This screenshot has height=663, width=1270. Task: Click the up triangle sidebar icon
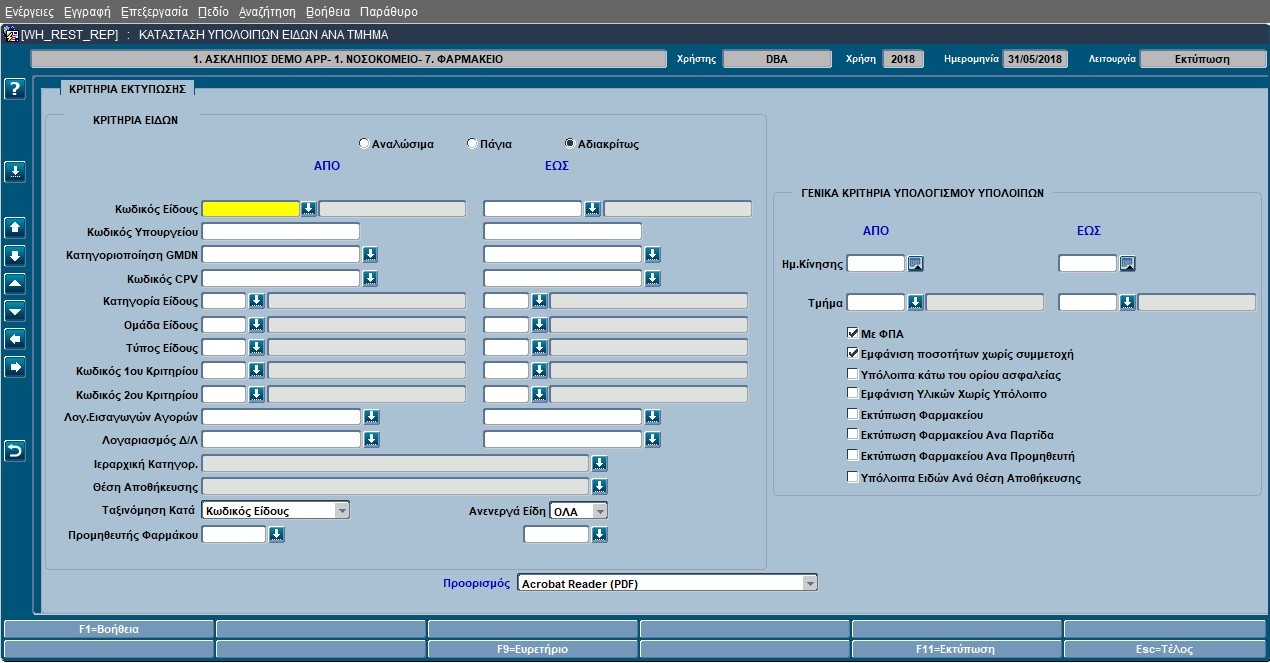point(15,283)
